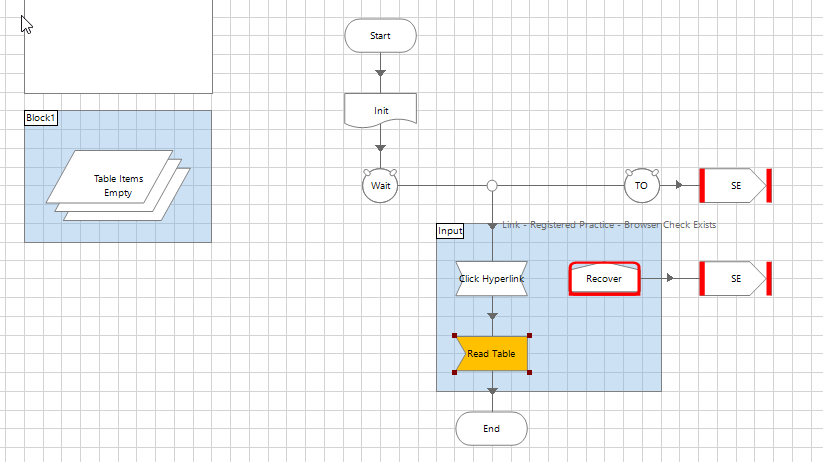Screen dimensions: 823x462
Task: Click the arrow from Recover to SE
Action: coord(670,278)
